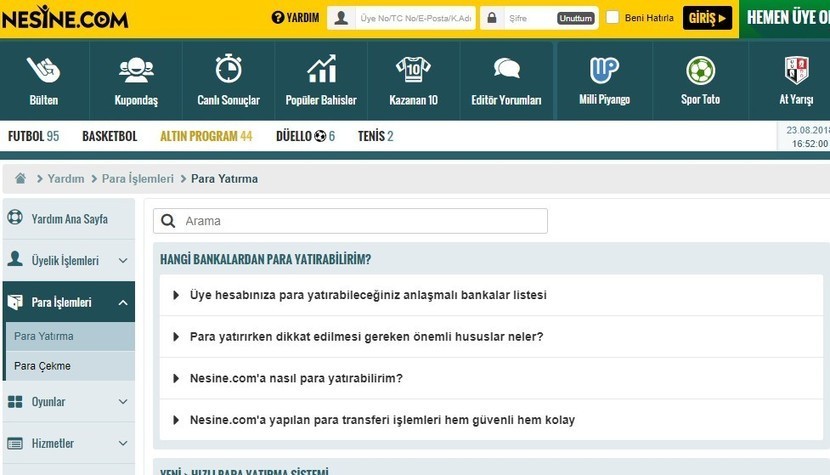
Task: Click the GİRİŞ login button
Action: tap(707, 18)
